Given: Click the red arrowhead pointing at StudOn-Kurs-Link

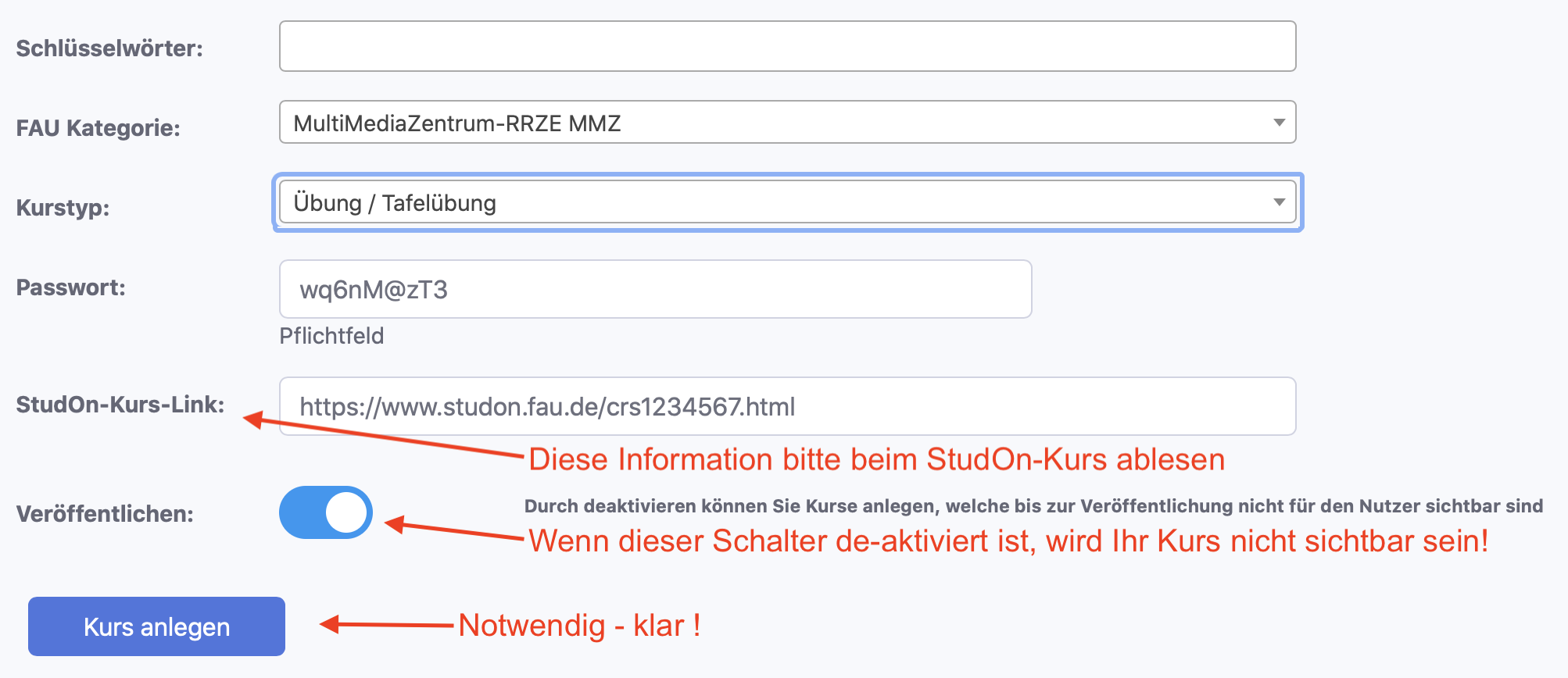Looking at the screenshot, I should (x=253, y=419).
